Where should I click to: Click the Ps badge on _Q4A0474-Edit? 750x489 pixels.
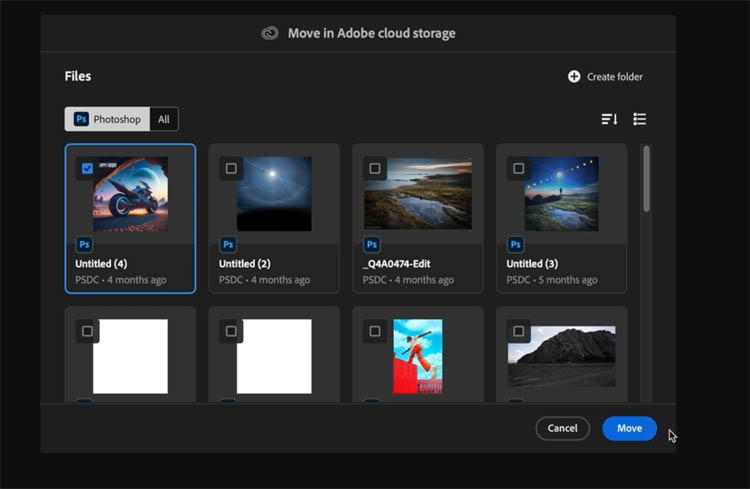(372, 244)
